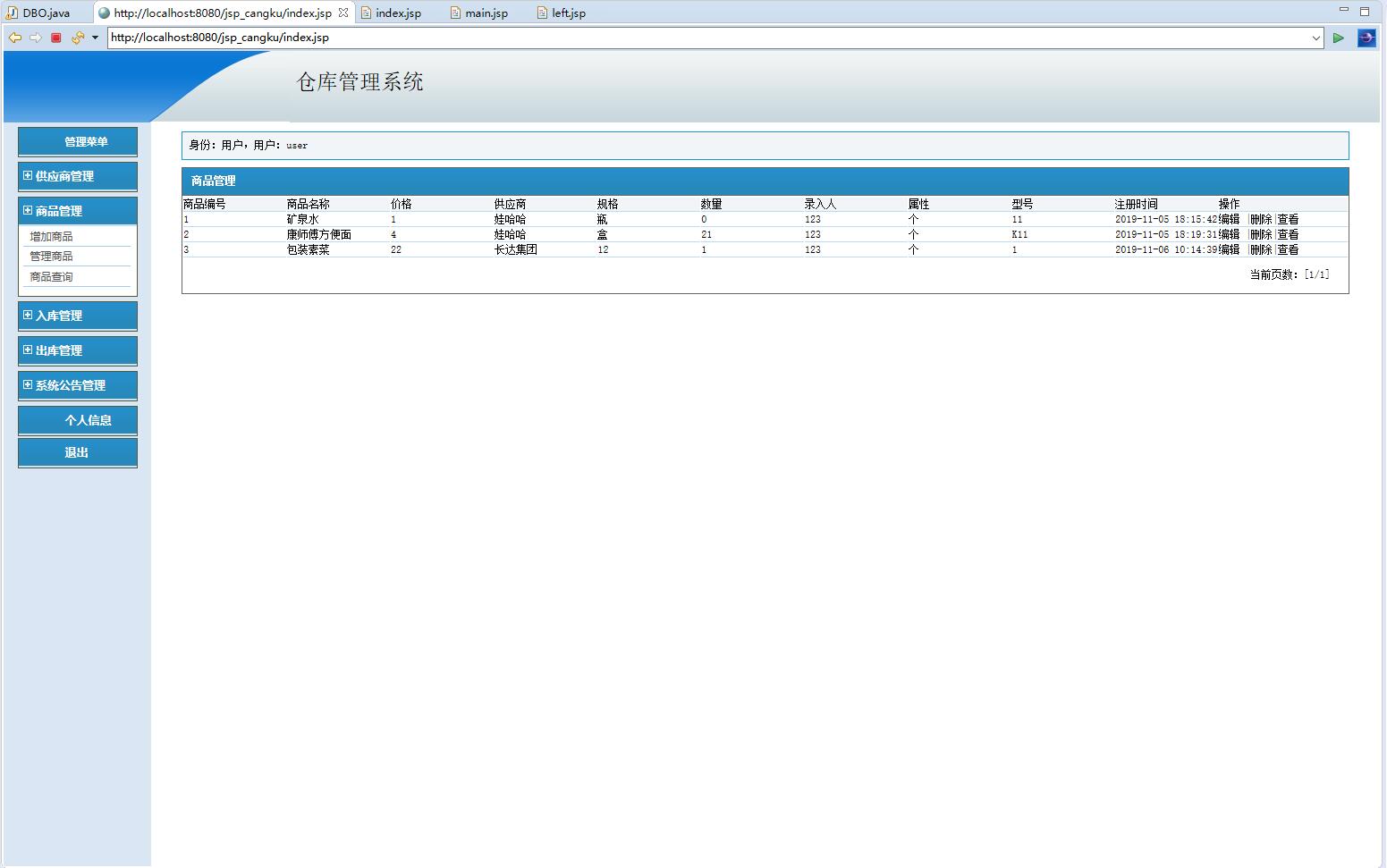This screenshot has width=1387, height=868.
Task: Click the 包装素菜 product name cell
Action: [x=309, y=249]
